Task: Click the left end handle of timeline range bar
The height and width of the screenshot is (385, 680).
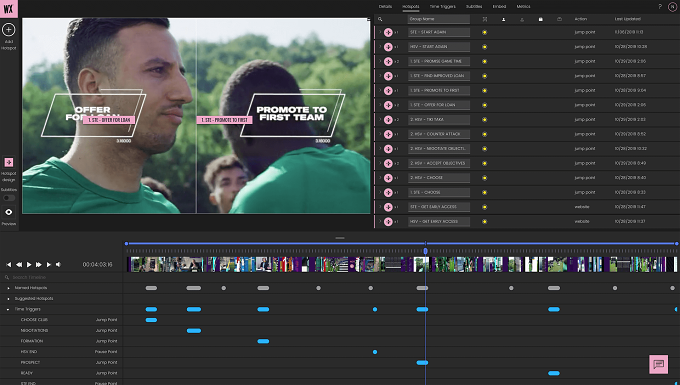Action: [x=126, y=244]
